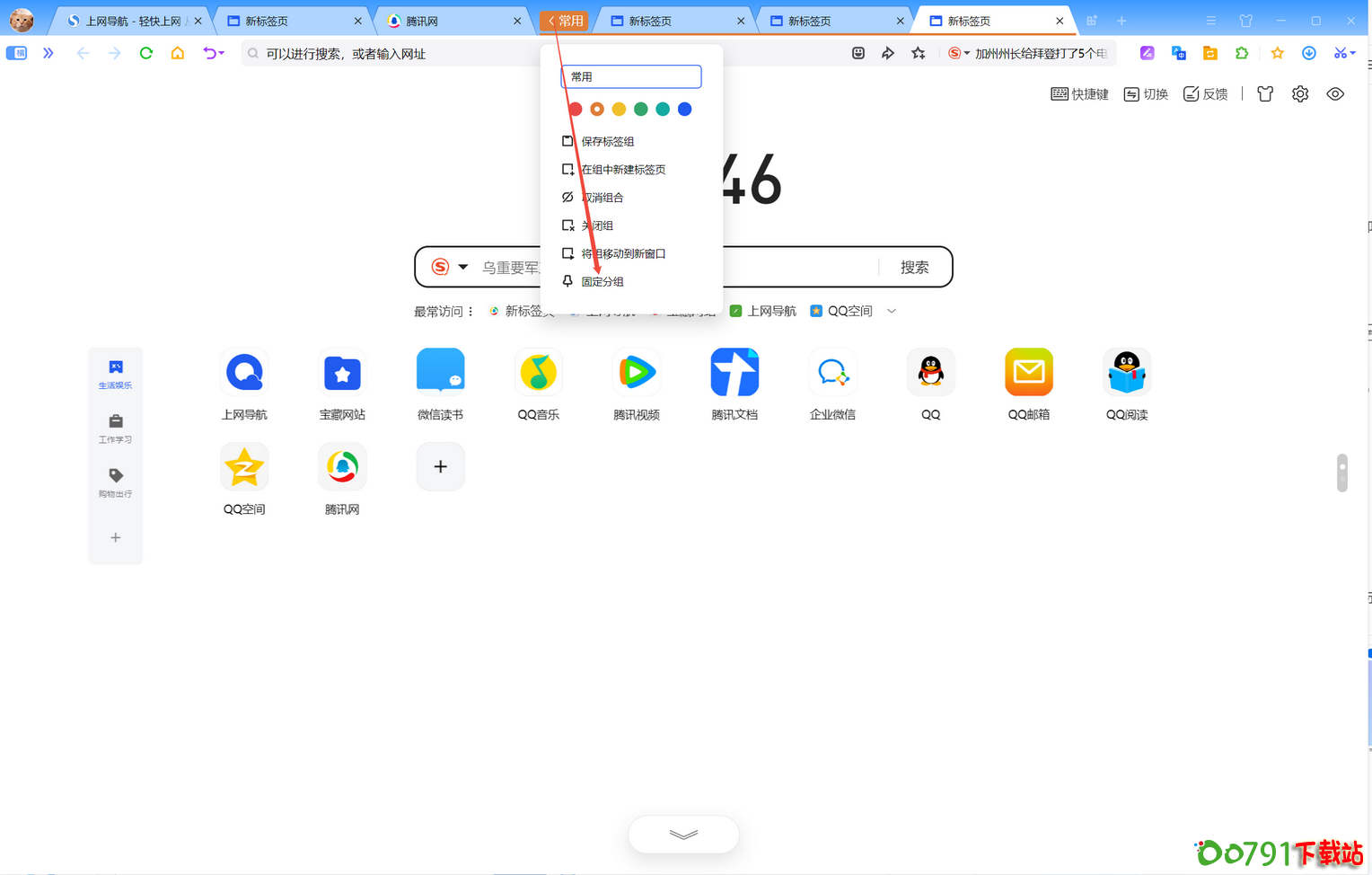This screenshot has width=1372, height=875.
Task: Select 生活娱乐 category in the sidebar
Action: (x=115, y=374)
